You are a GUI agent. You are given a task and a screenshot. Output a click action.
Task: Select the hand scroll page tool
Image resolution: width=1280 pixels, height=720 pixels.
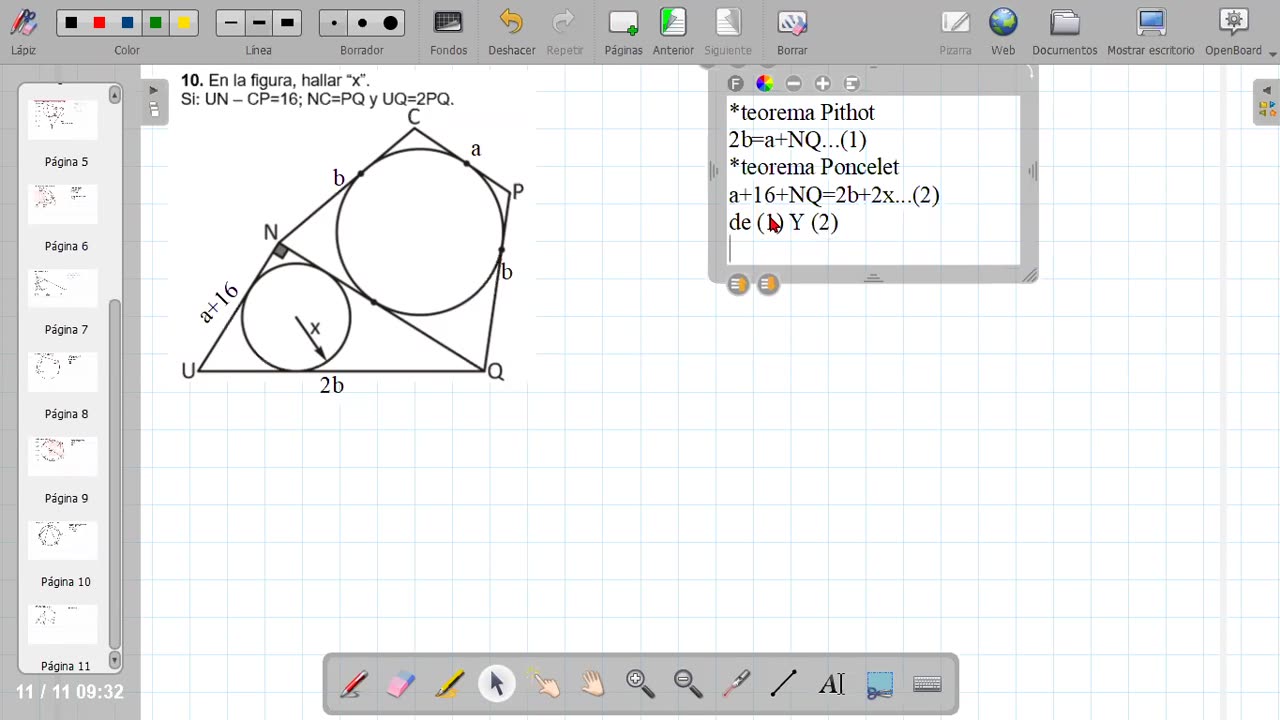coord(592,684)
